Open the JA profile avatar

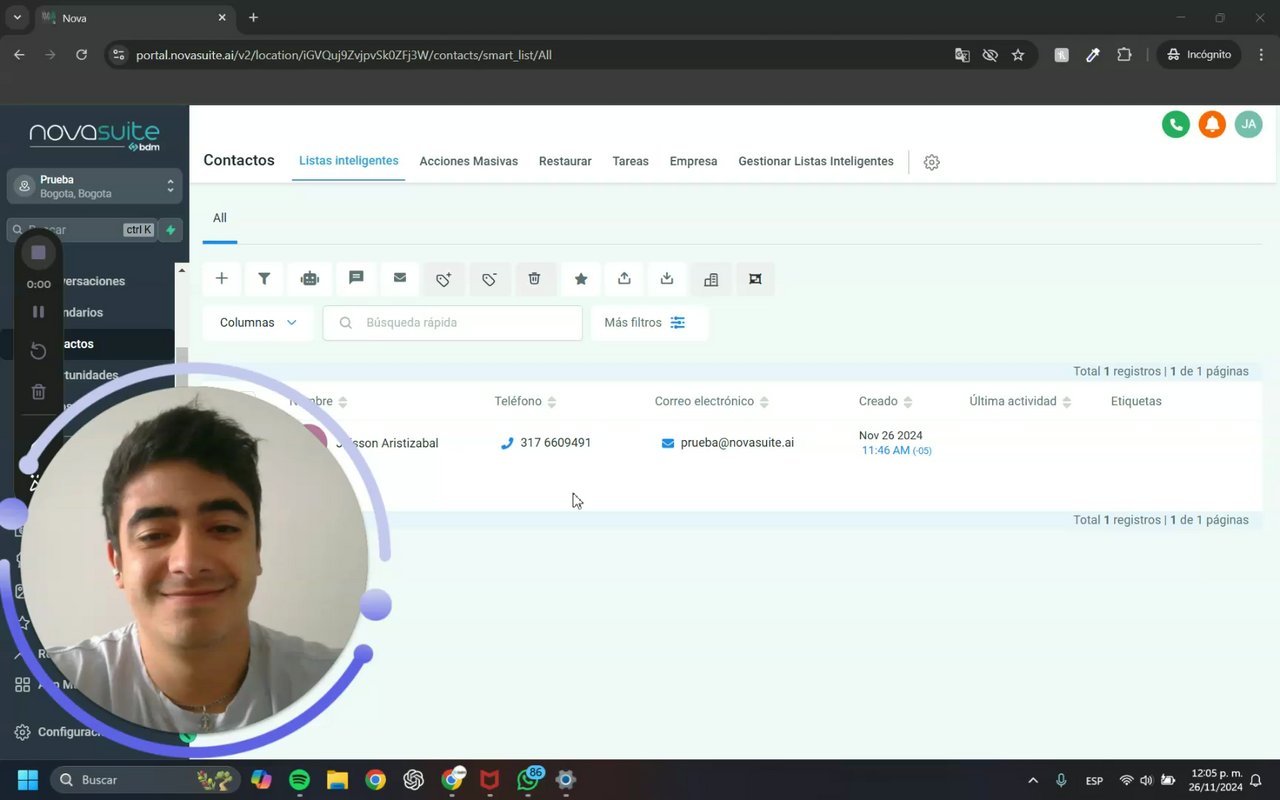tap(1248, 124)
